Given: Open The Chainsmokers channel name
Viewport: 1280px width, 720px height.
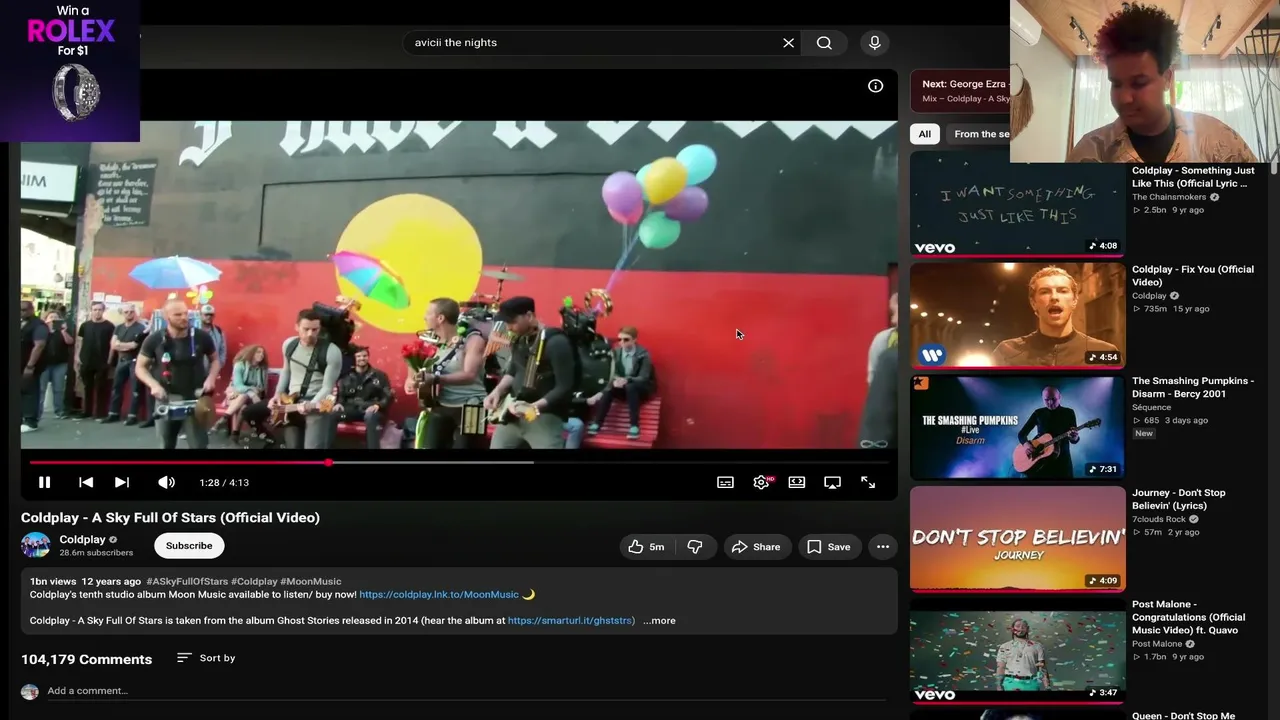Looking at the screenshot, I should click(1169, 197).
